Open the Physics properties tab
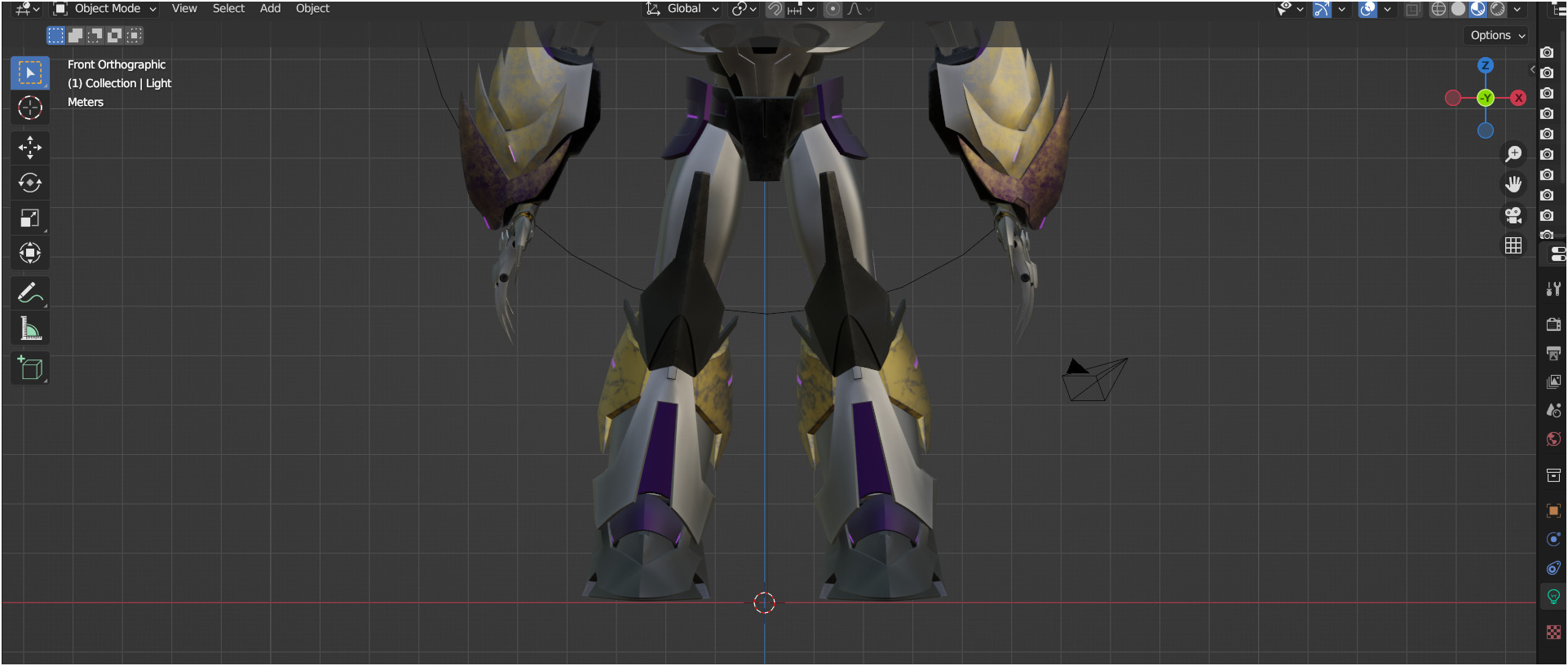This screenshot has width=1568, height=666. pyautogui.click(x=1553, y=540)
